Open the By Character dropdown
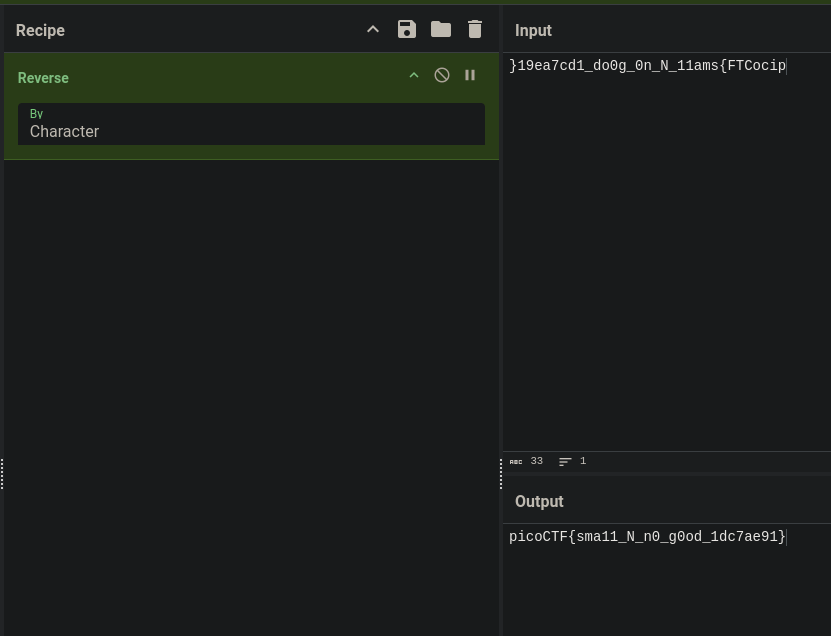Screen dimensions: 831x636 [x=251, y=124]
